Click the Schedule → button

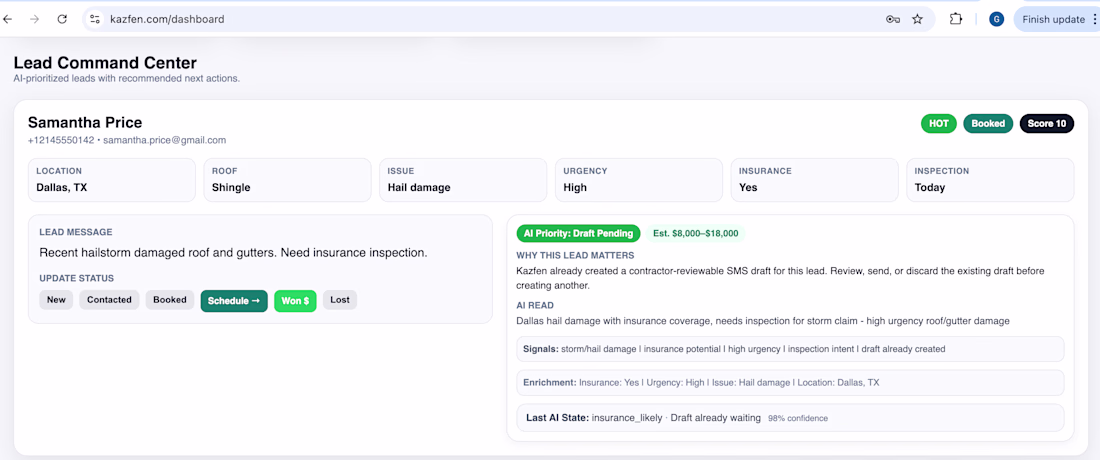tap(234, 301)
